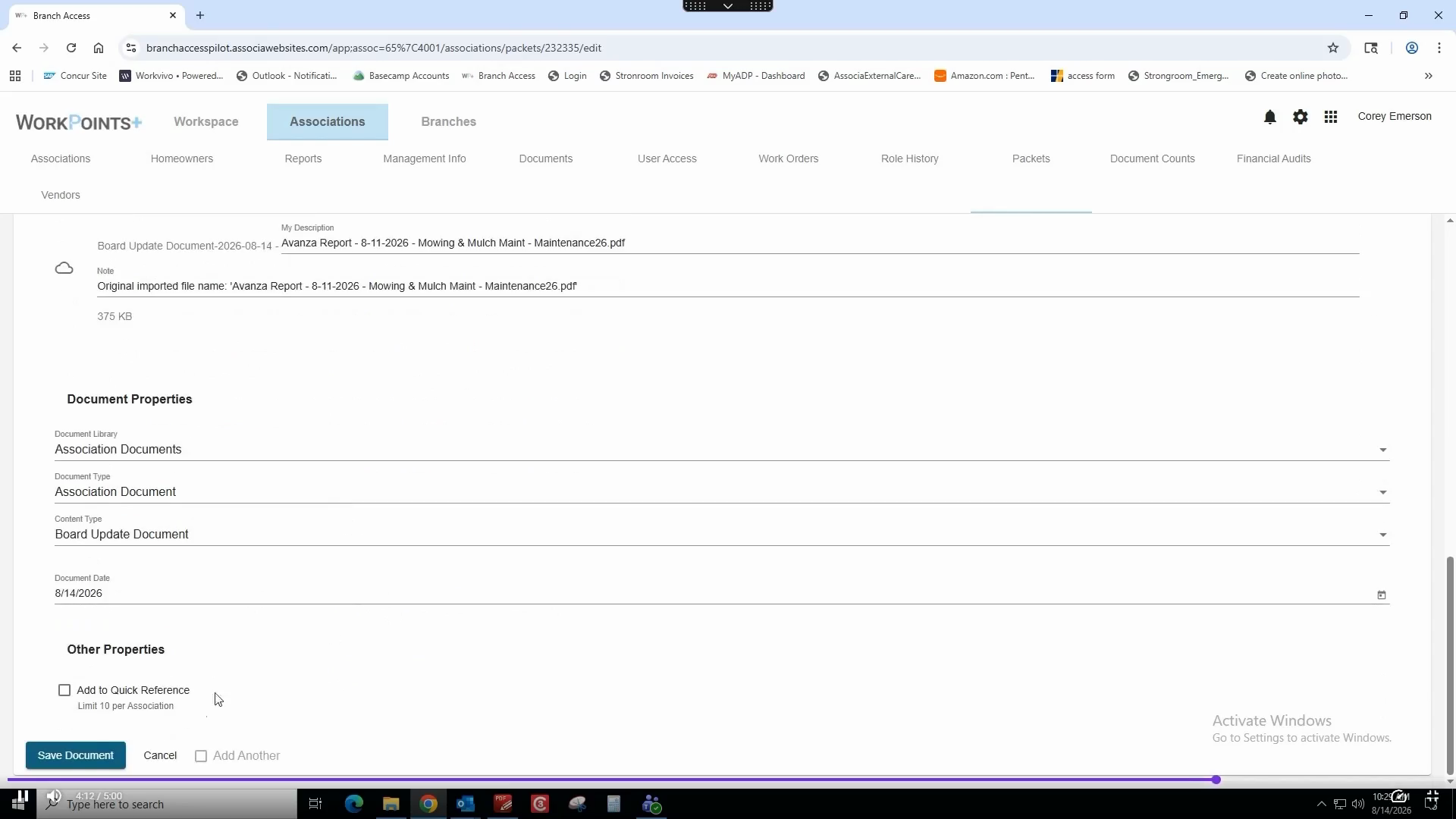This screenshot has width=1456, height=819.
Task: Open the Chrome three-dot menu
Action: coord(1439,48)
